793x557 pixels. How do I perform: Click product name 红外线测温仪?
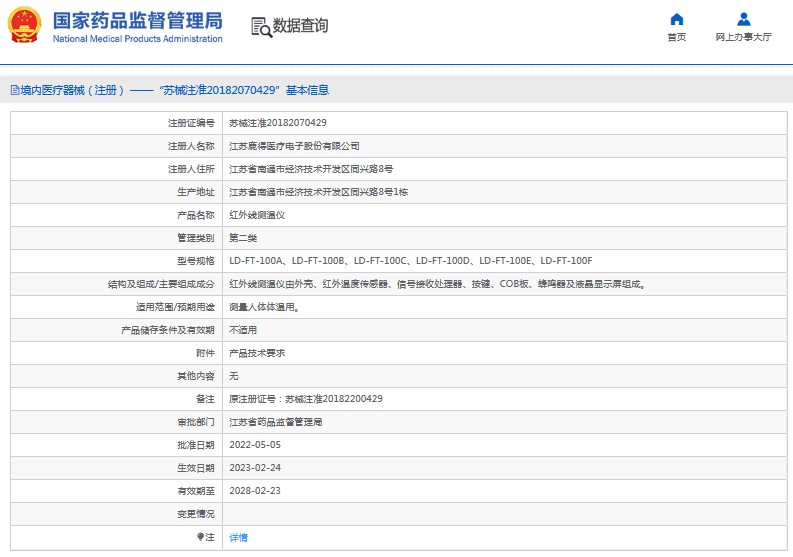pyautogui.click(x=257, y=215)
